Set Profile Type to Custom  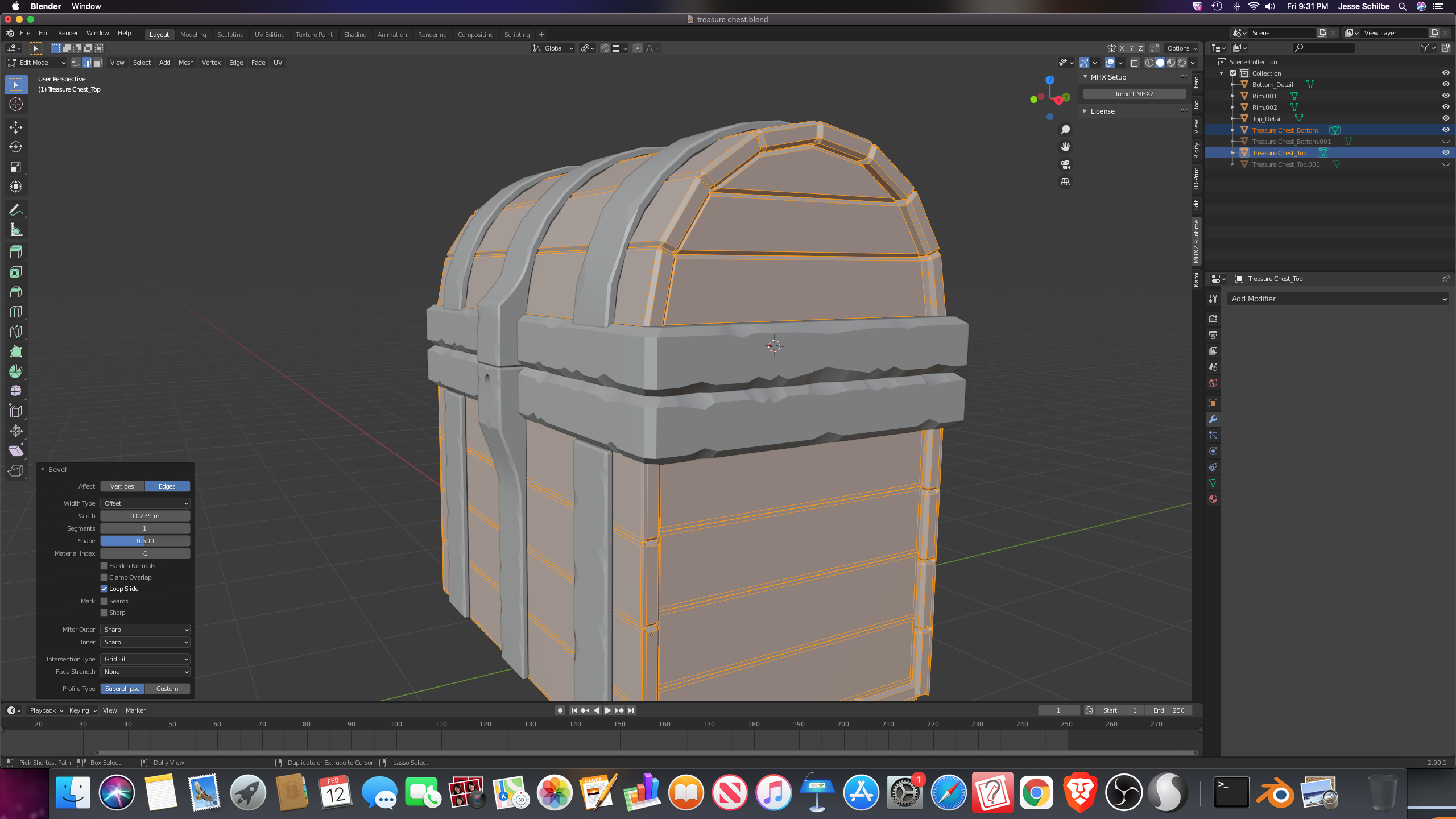pos(167,689)
